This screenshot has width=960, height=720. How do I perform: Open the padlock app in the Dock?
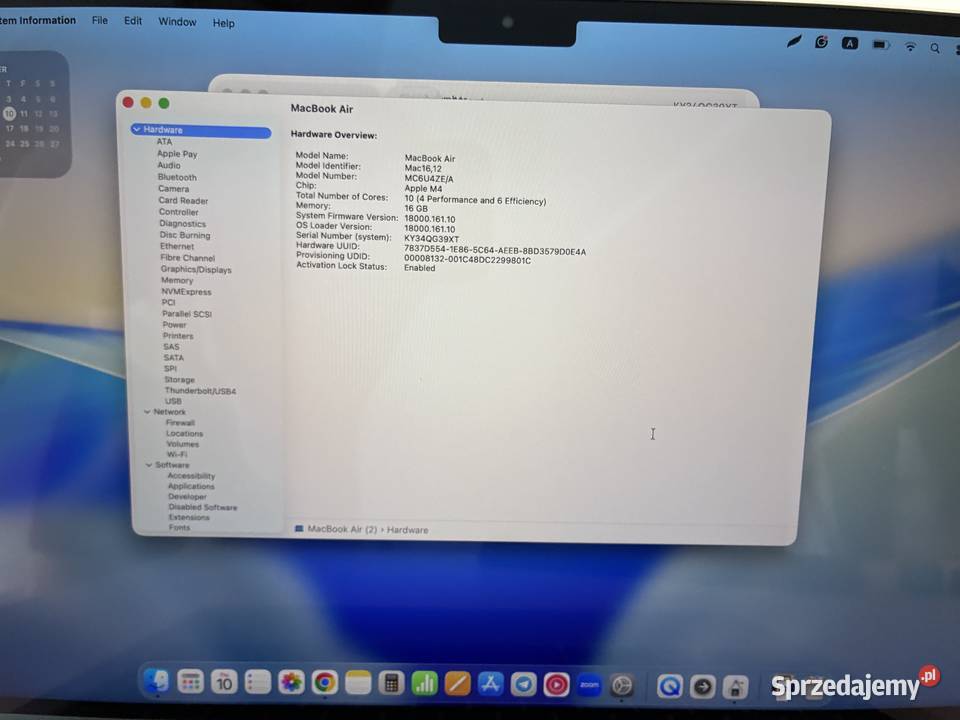click(735, 688)
